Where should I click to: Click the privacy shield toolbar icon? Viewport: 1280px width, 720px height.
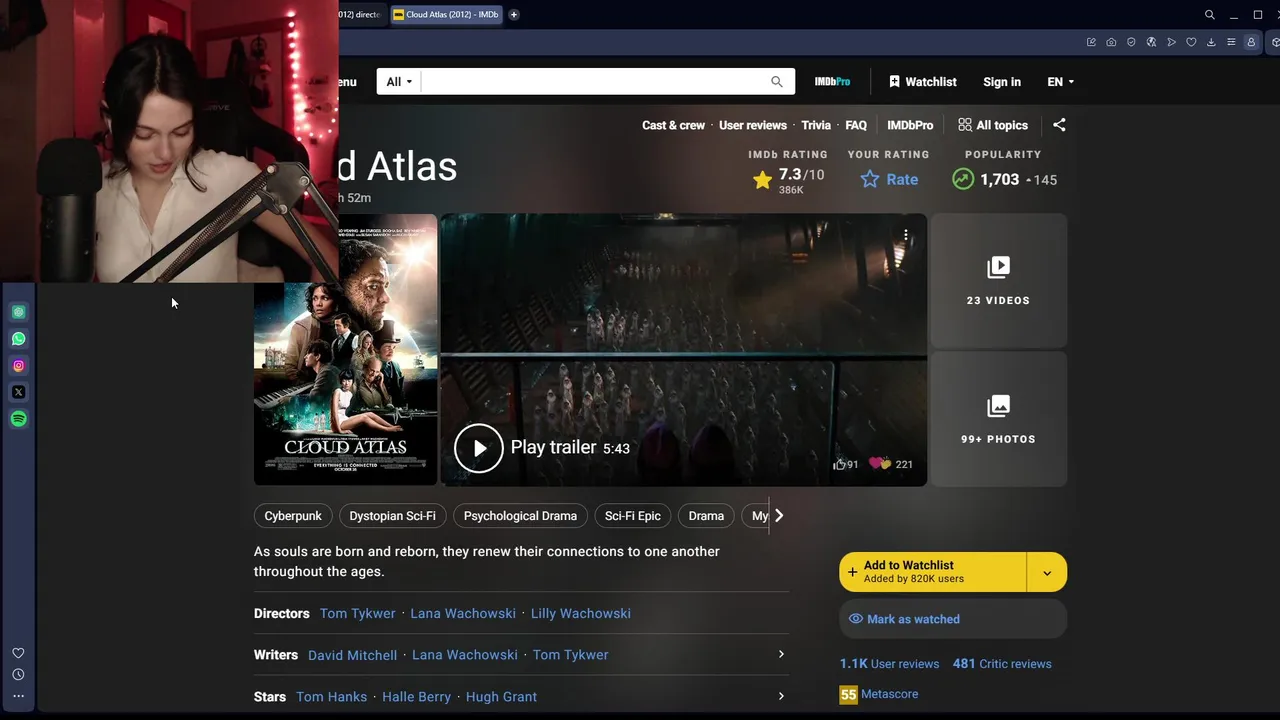pos(1131,42)
